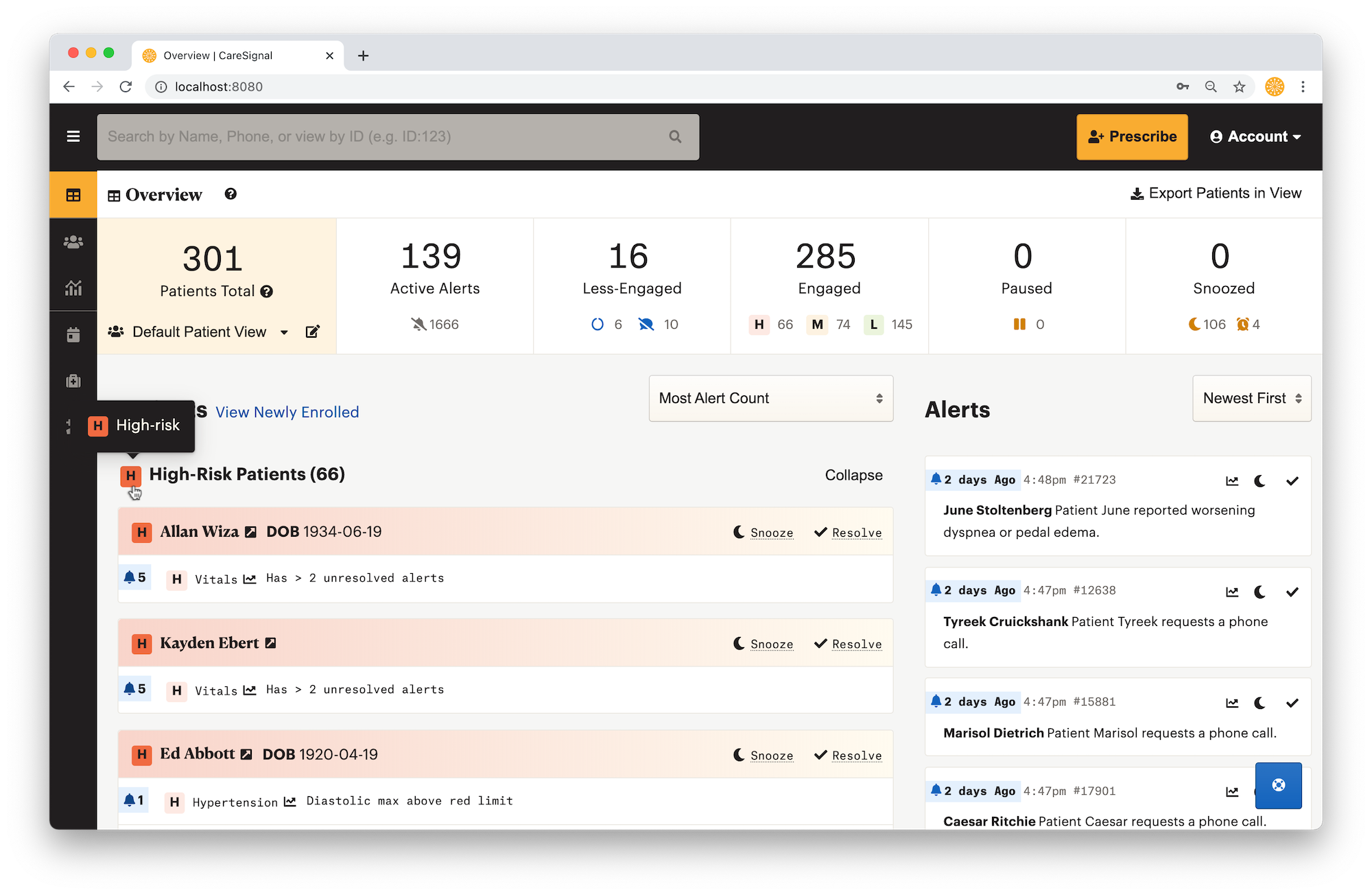Click the High-Risk Patients H badge
The width and height of the screenshot is (1372, 895).
tap(130, 476)
